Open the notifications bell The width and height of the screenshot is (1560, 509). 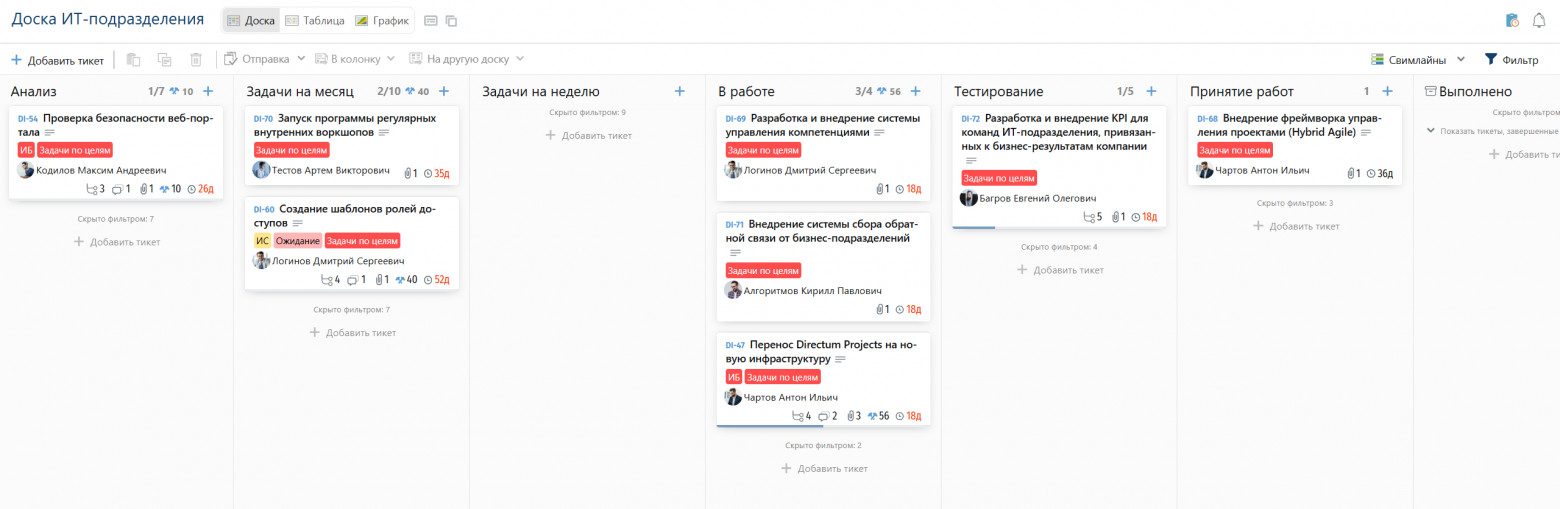1539,20
